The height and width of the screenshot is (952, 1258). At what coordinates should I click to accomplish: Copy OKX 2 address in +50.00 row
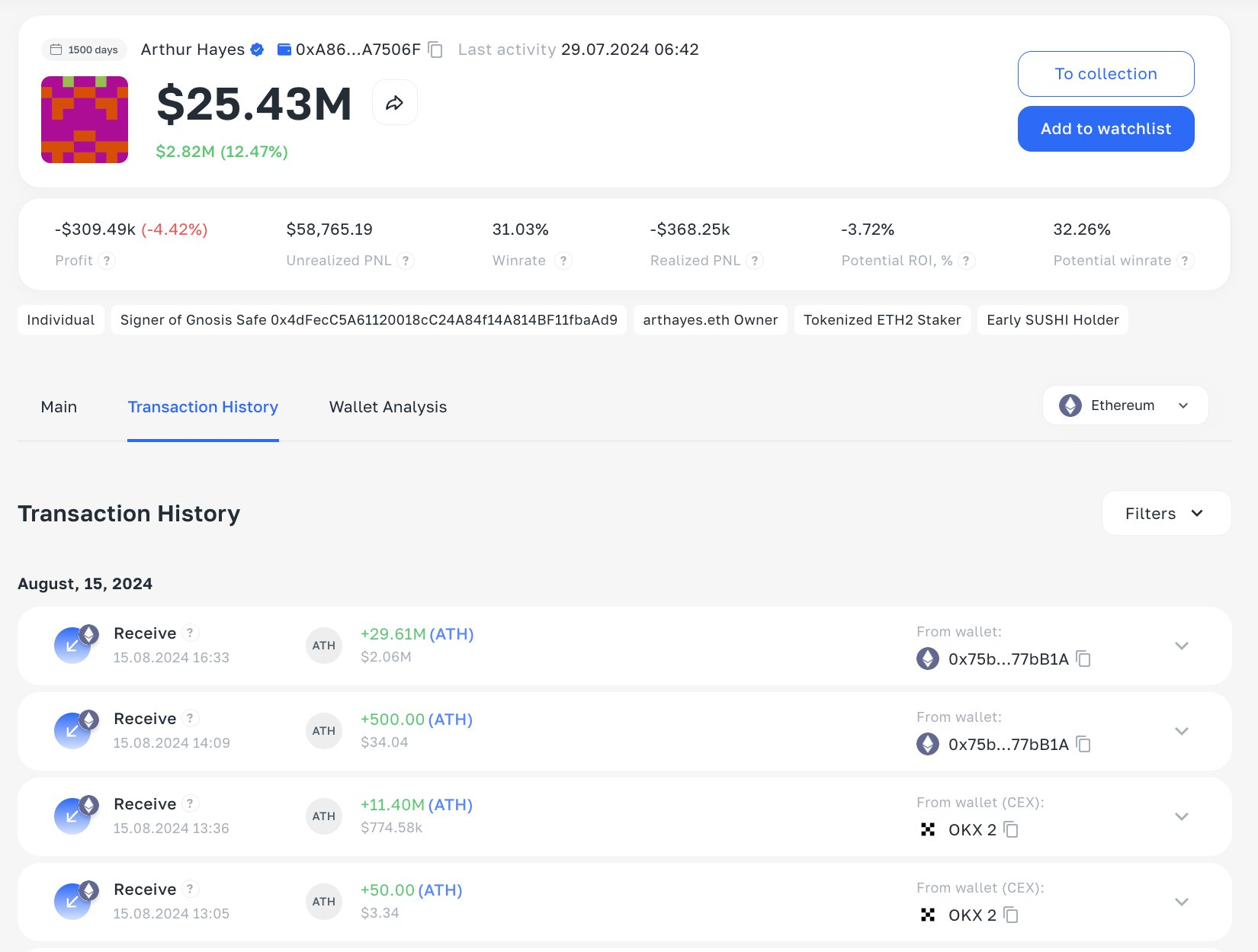(x=1011, y=915)
